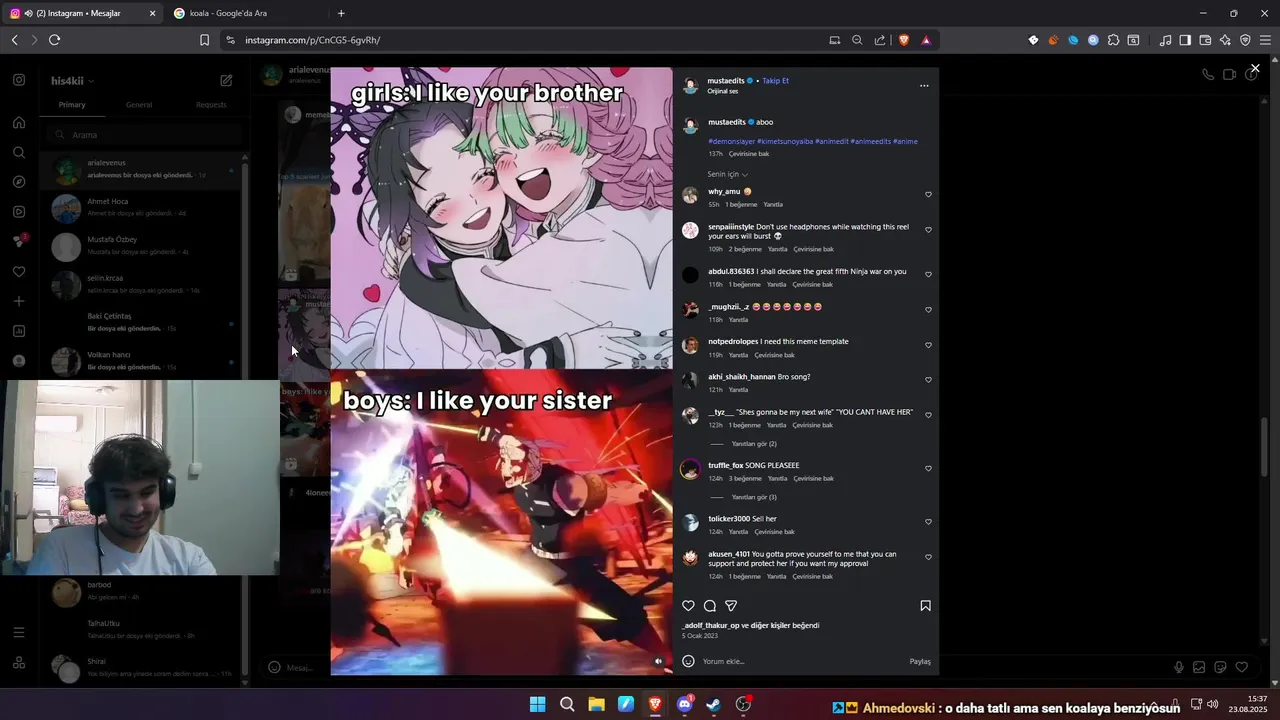Bookmark this page in the address bar

tap(204, 40)
